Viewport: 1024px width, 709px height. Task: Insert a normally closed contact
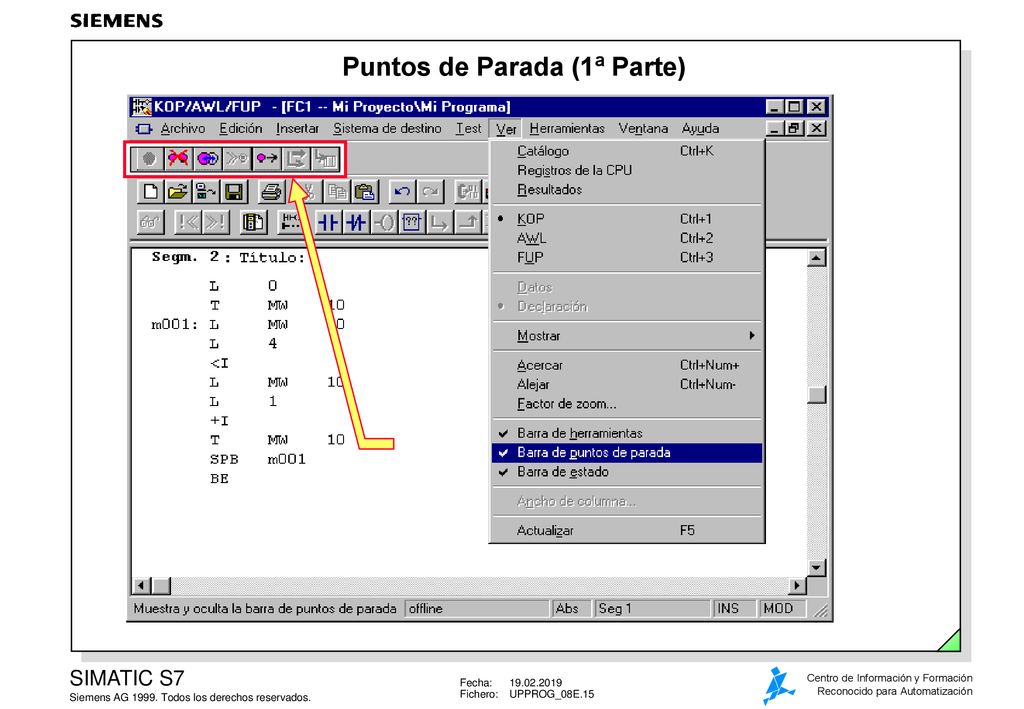tap(356, 223)
